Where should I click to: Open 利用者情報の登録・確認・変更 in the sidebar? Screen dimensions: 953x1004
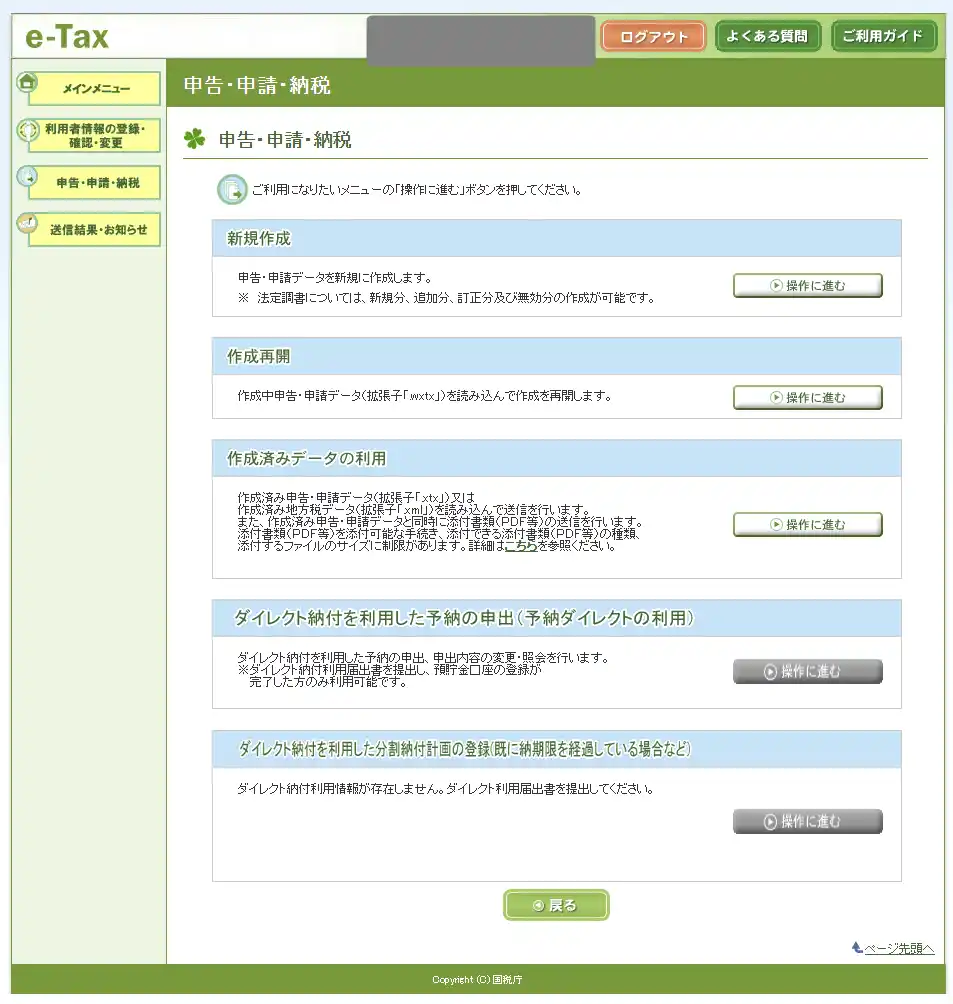point(94,136)
